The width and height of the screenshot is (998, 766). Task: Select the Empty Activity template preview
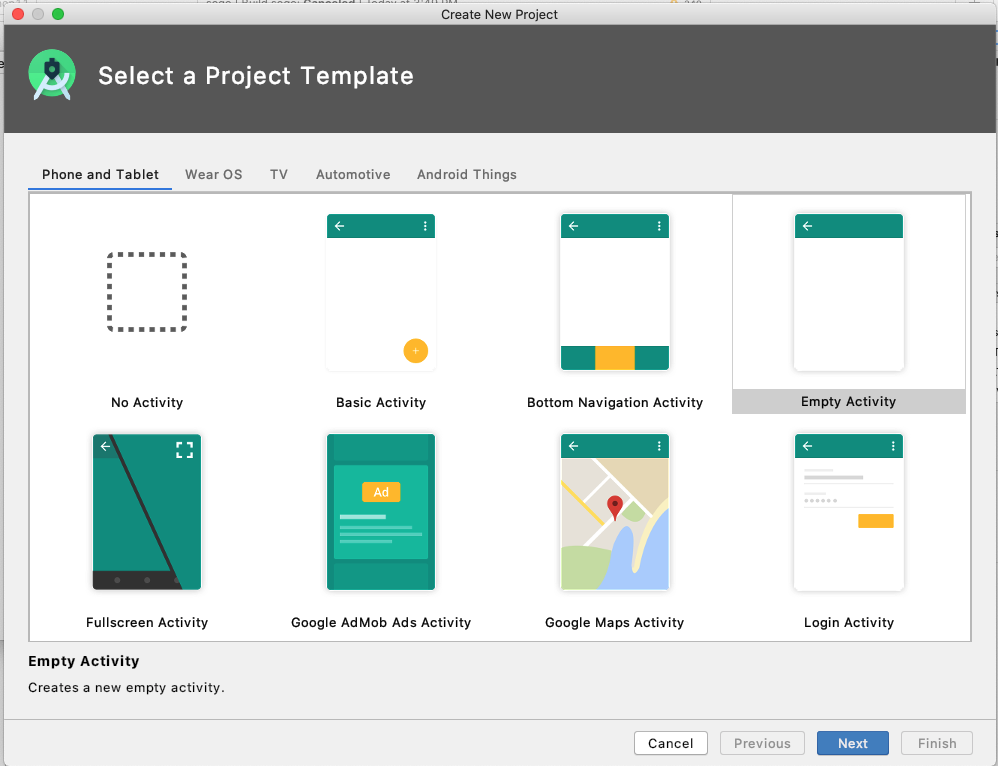point(848,292)
